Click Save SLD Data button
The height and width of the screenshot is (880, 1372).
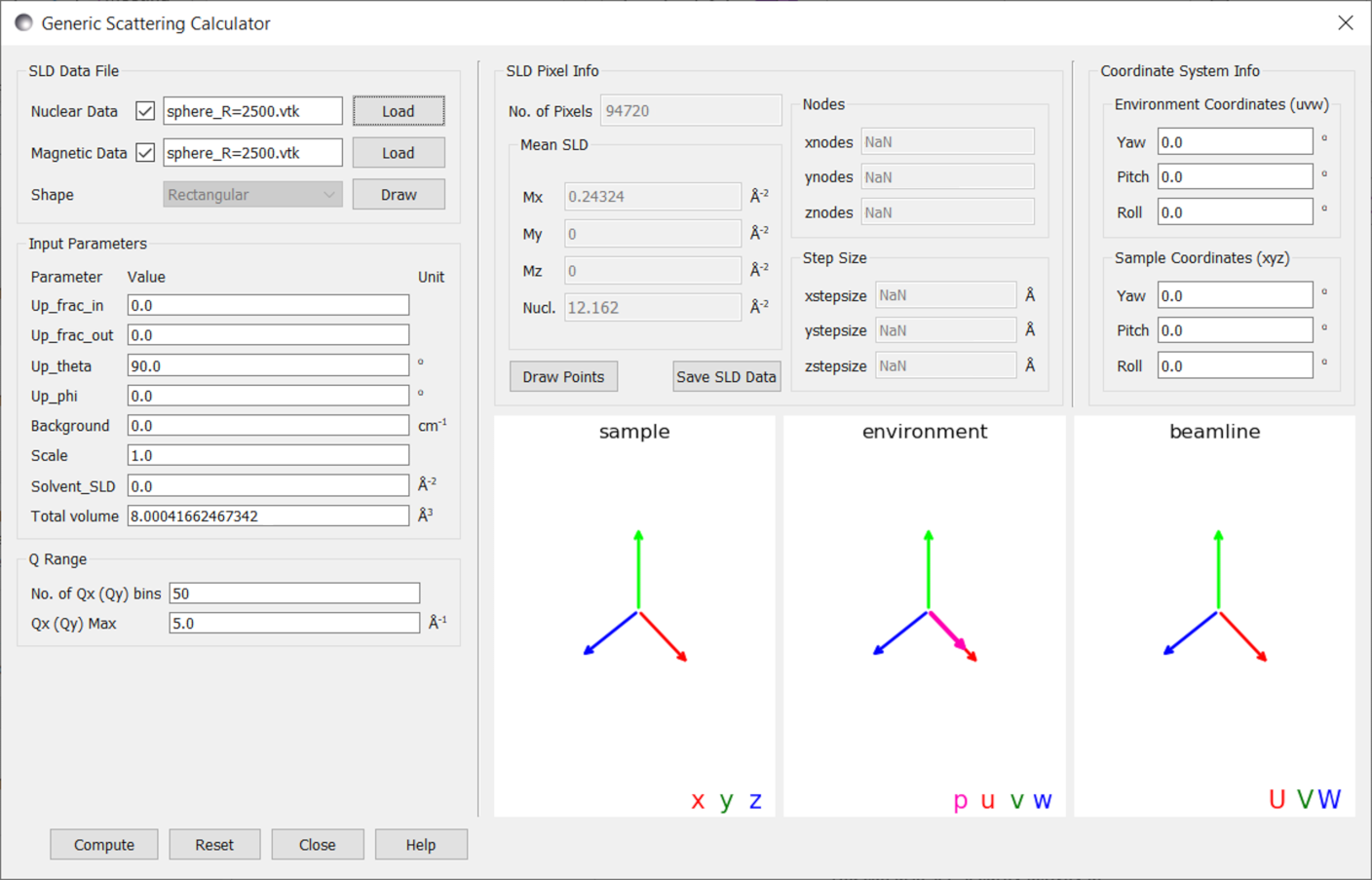726,377
